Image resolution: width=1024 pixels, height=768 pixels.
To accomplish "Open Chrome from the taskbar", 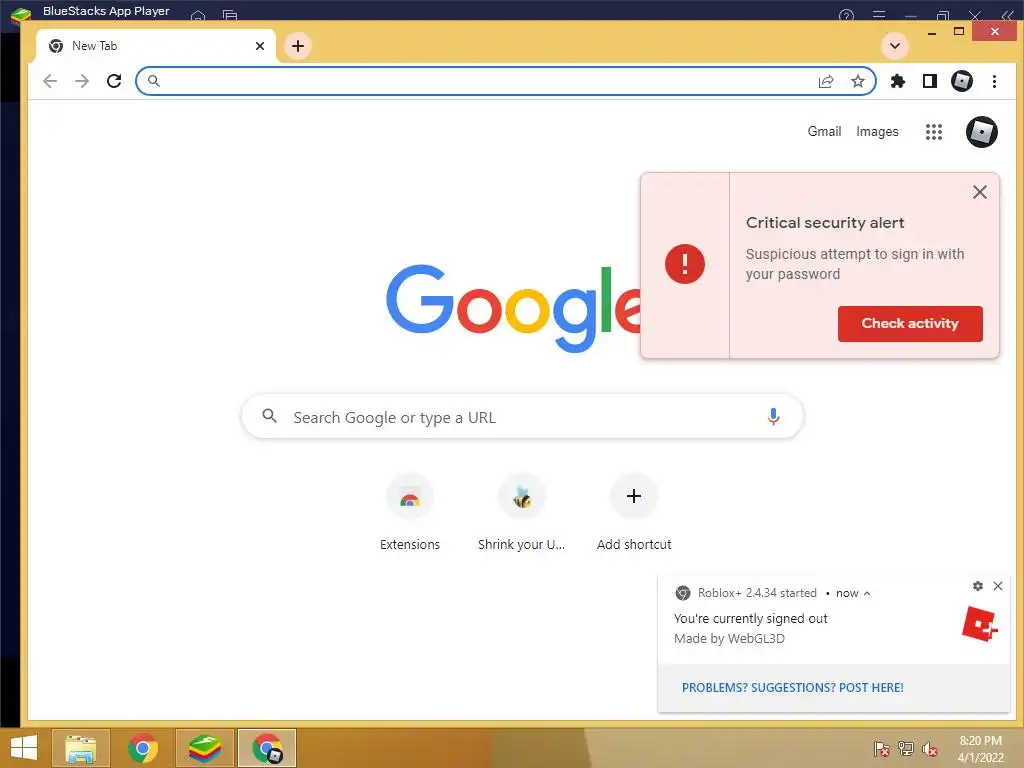I will click(143, 748).
